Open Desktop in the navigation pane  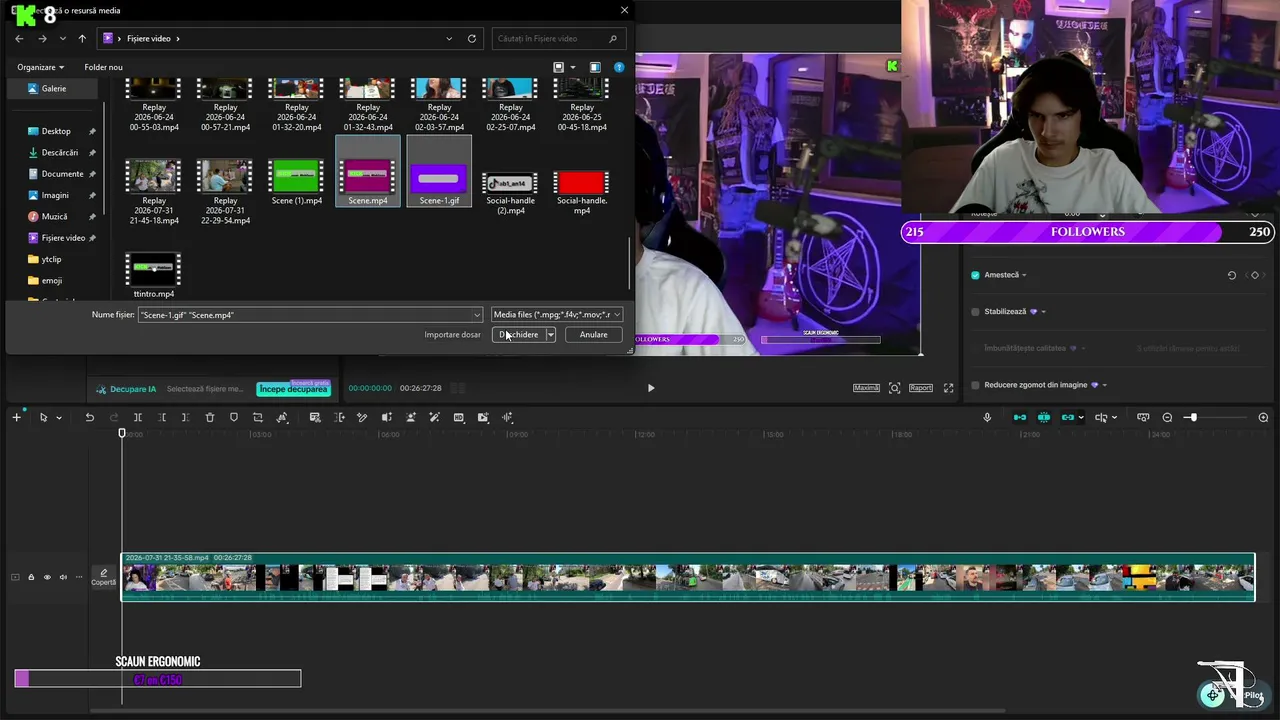56,131
